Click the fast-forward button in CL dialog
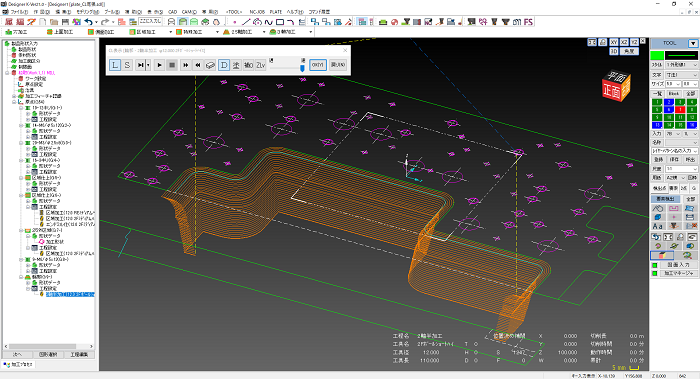 [x=185, y=65]
